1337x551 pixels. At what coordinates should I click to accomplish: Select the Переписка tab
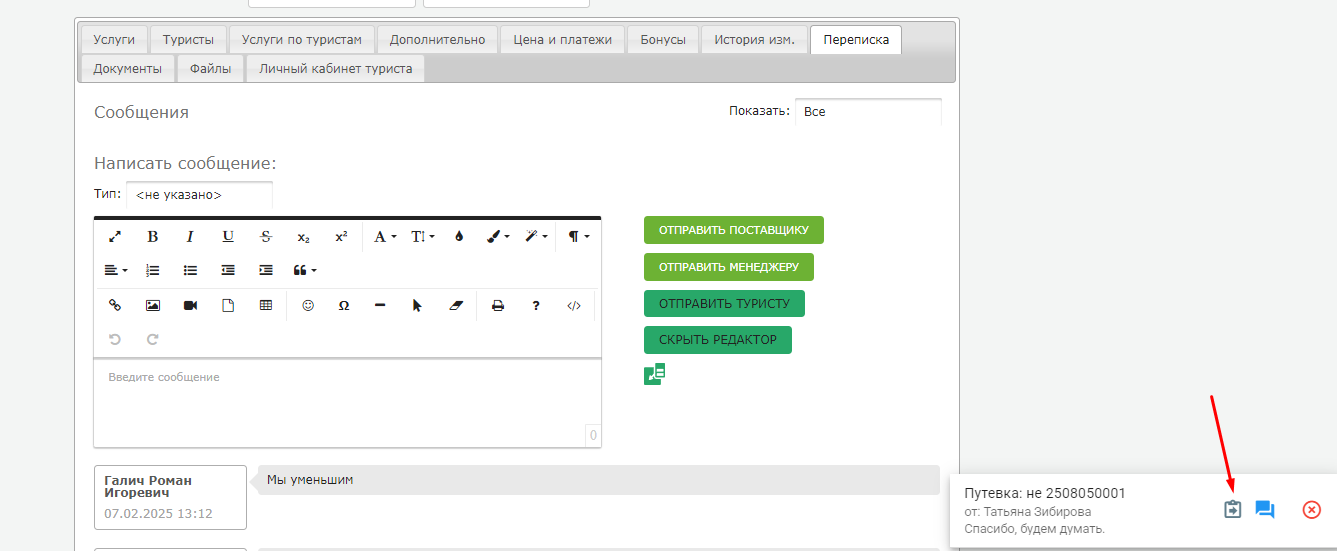856,40
